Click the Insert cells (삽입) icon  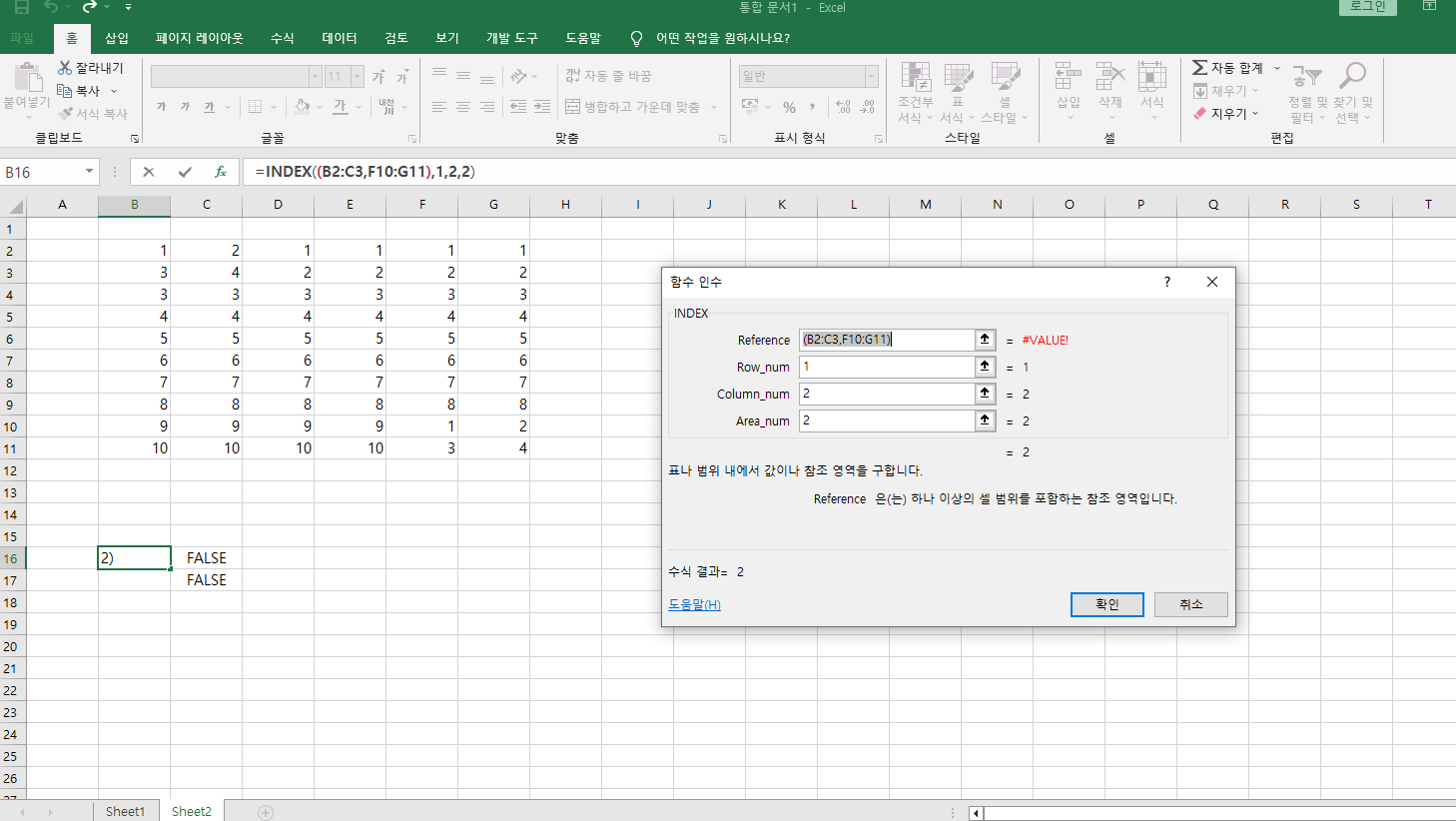(x=1068, y=77)
